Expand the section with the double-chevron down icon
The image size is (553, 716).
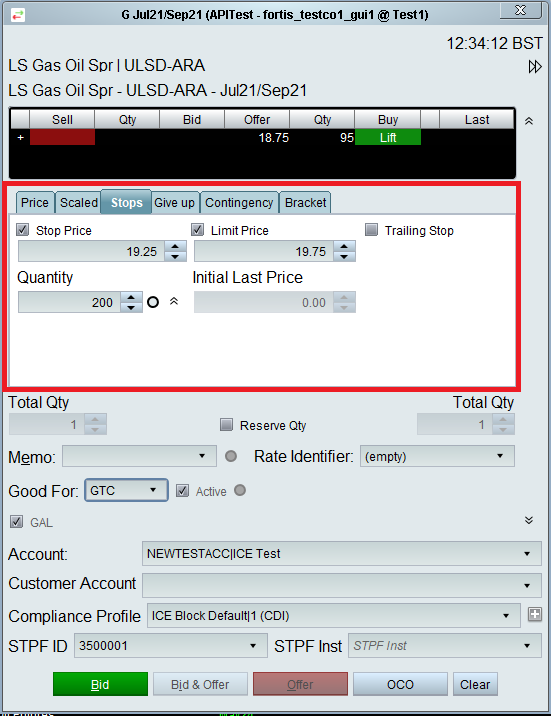pyautogui.click(x=529, y=520)
